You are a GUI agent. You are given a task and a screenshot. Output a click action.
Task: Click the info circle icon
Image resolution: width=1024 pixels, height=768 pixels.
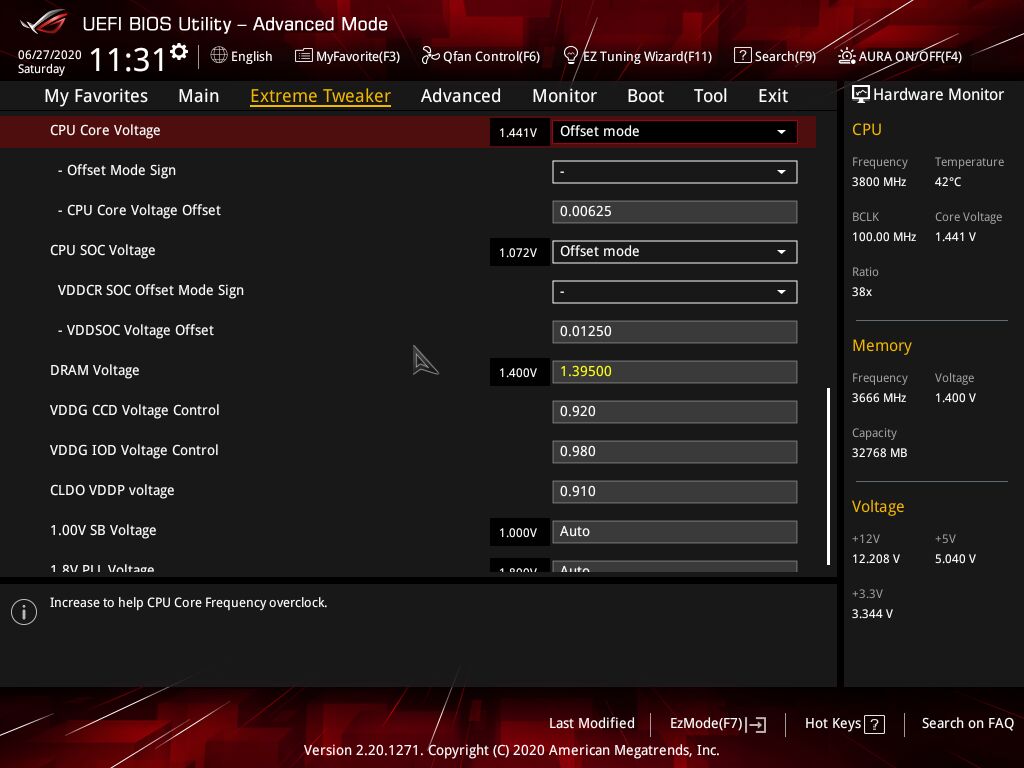point(24,612)
